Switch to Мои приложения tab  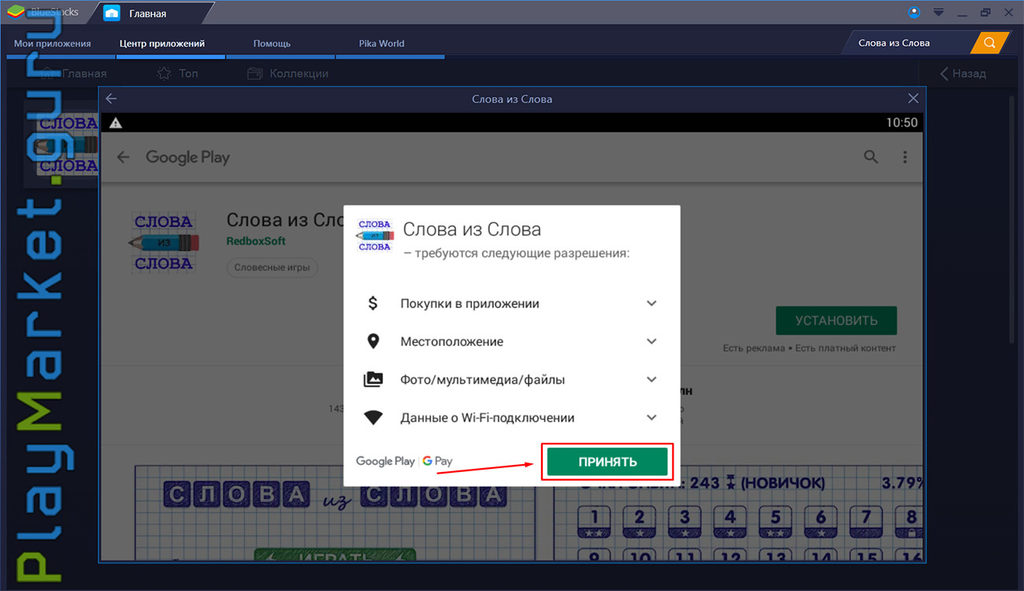click(x=52, y=44)
